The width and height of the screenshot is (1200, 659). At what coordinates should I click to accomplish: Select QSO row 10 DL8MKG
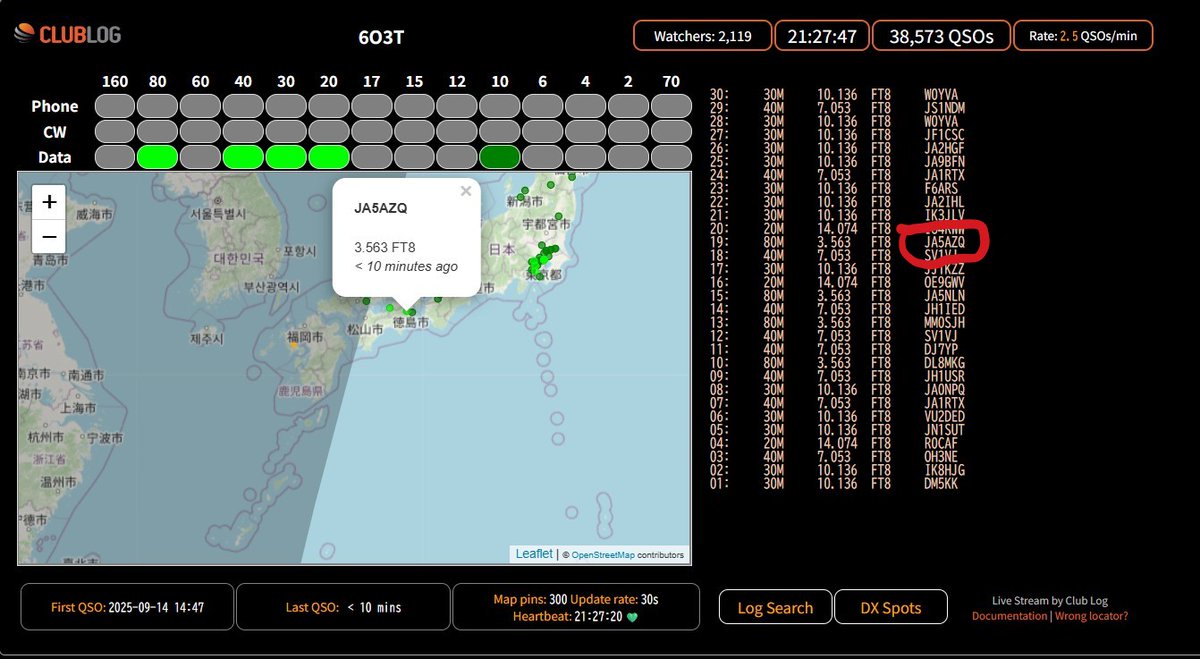pyautogui.click(x=838, y=363)
